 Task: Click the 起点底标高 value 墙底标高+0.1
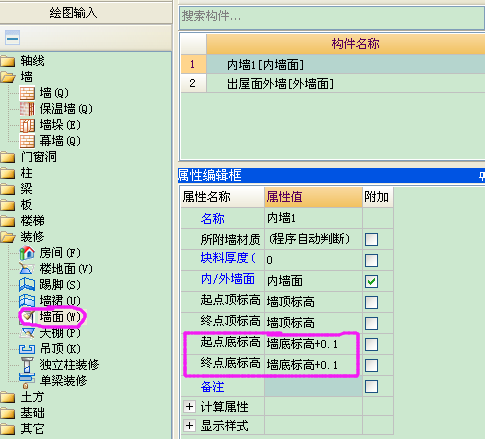click(313, 344)
